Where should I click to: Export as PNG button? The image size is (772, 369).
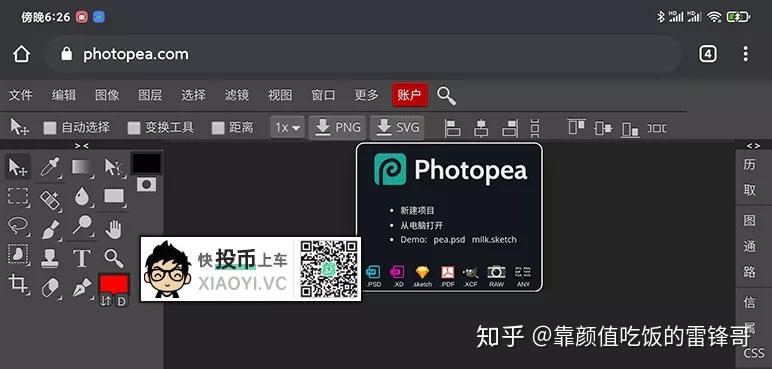(338, 128)
